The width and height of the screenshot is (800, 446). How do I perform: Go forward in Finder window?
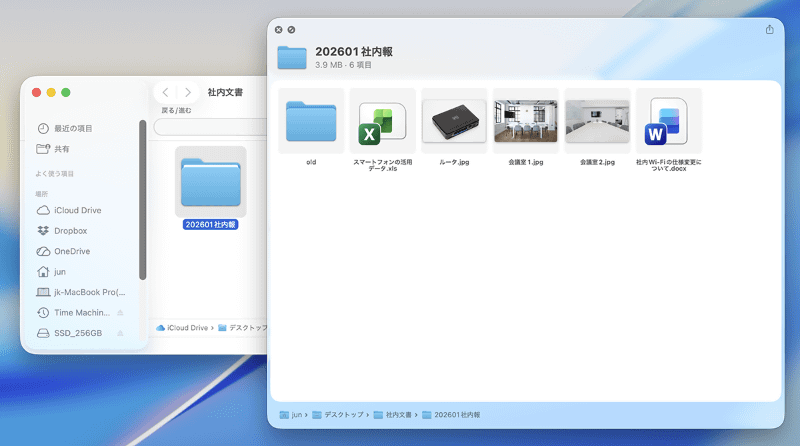tap(188, 92)
